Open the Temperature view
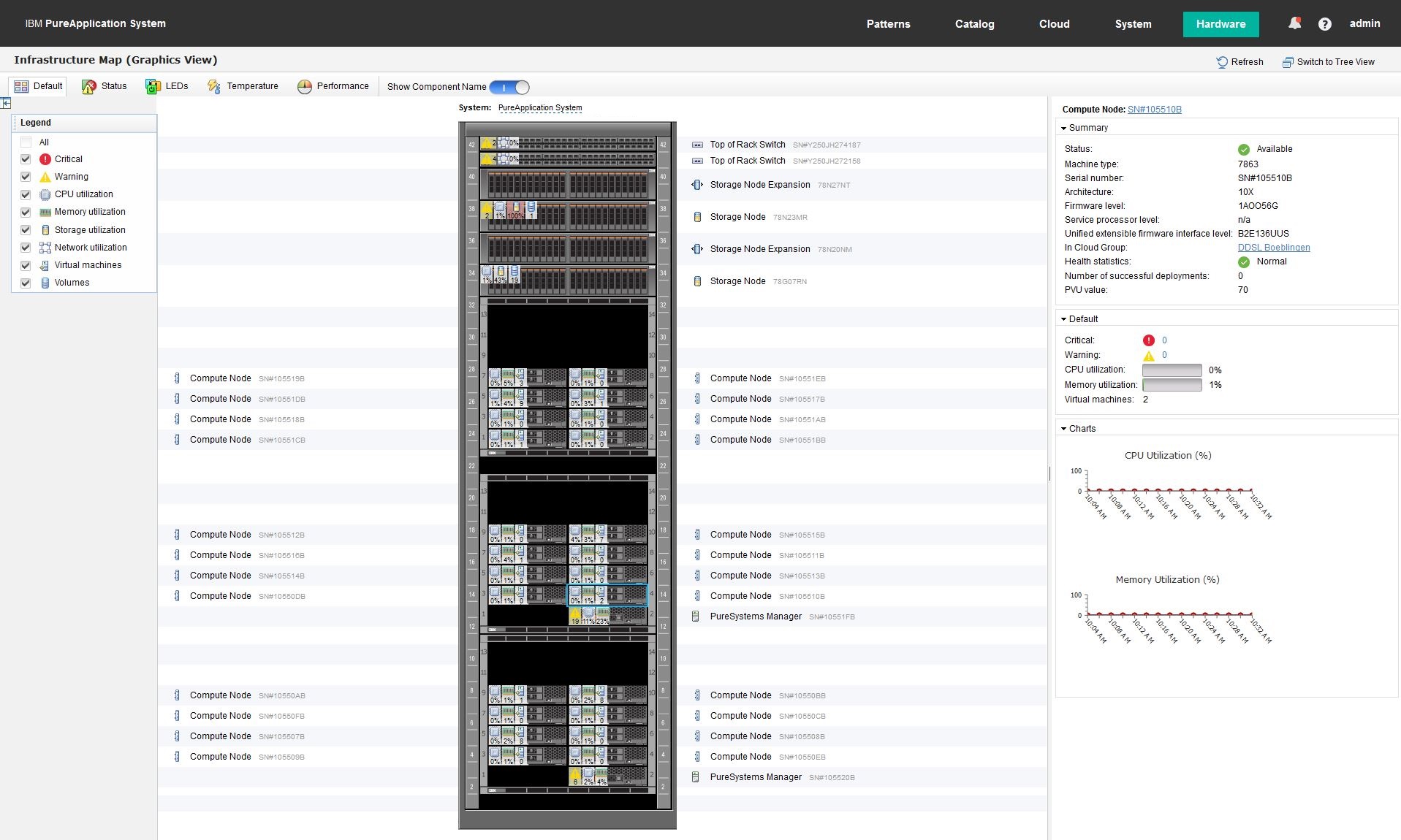1401x840 pixels. click(x=214, y=86)
